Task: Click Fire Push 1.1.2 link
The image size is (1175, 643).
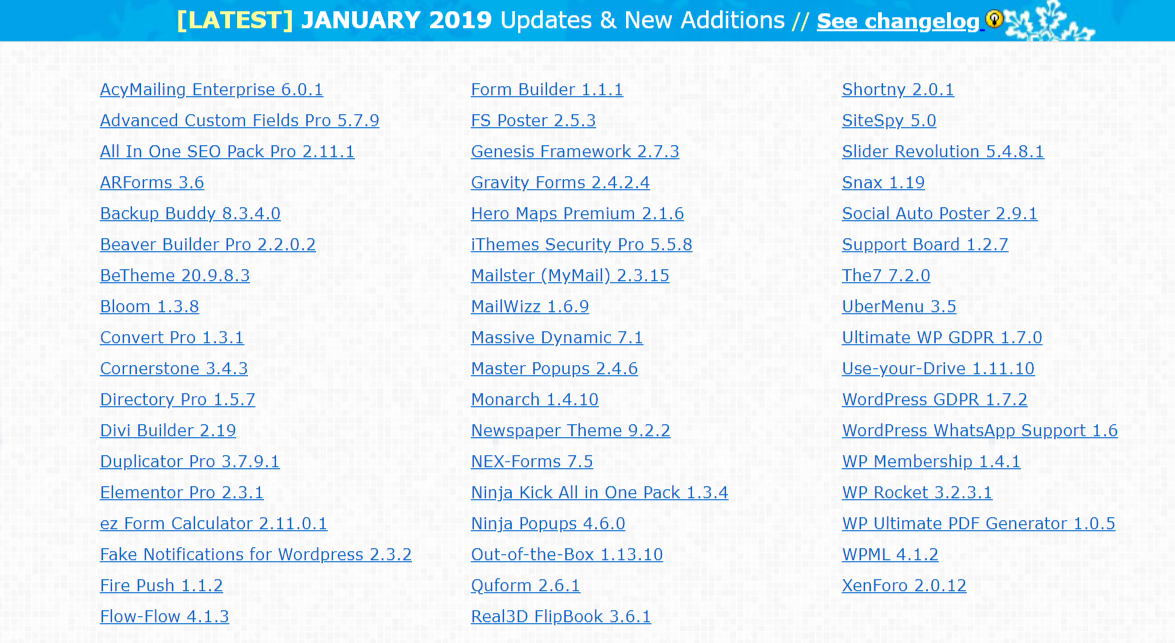Action: point(161,585)
